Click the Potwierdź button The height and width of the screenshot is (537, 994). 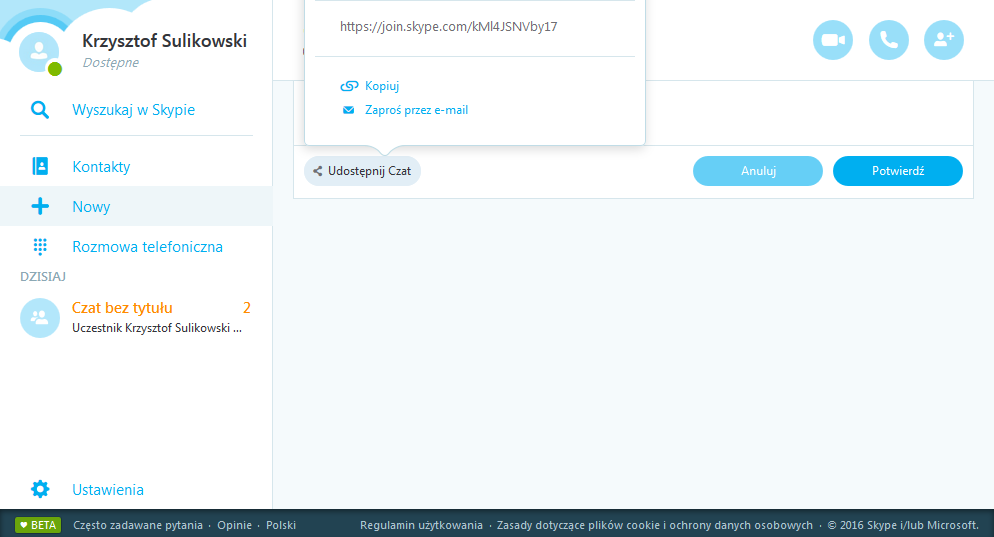click(x=898, y=171)
